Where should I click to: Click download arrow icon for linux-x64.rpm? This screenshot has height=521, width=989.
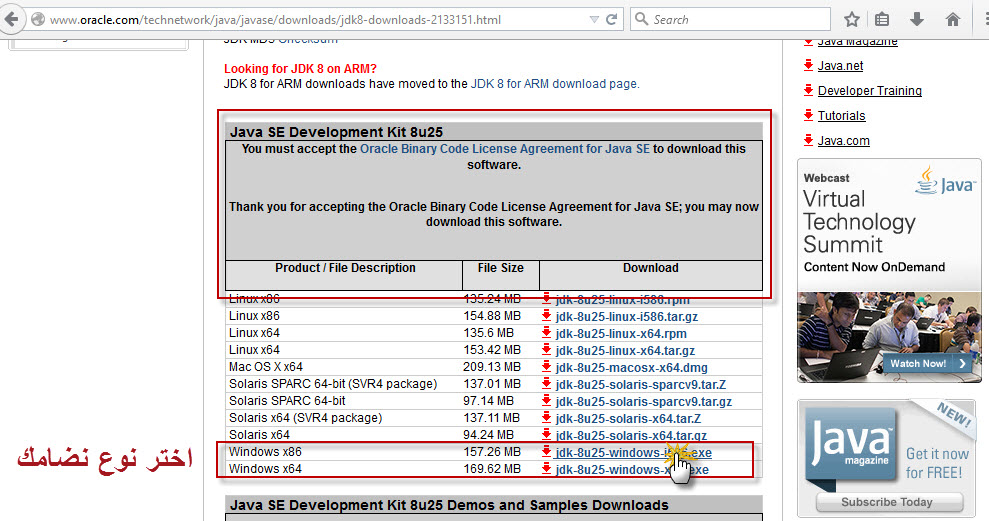pos(546,333)
